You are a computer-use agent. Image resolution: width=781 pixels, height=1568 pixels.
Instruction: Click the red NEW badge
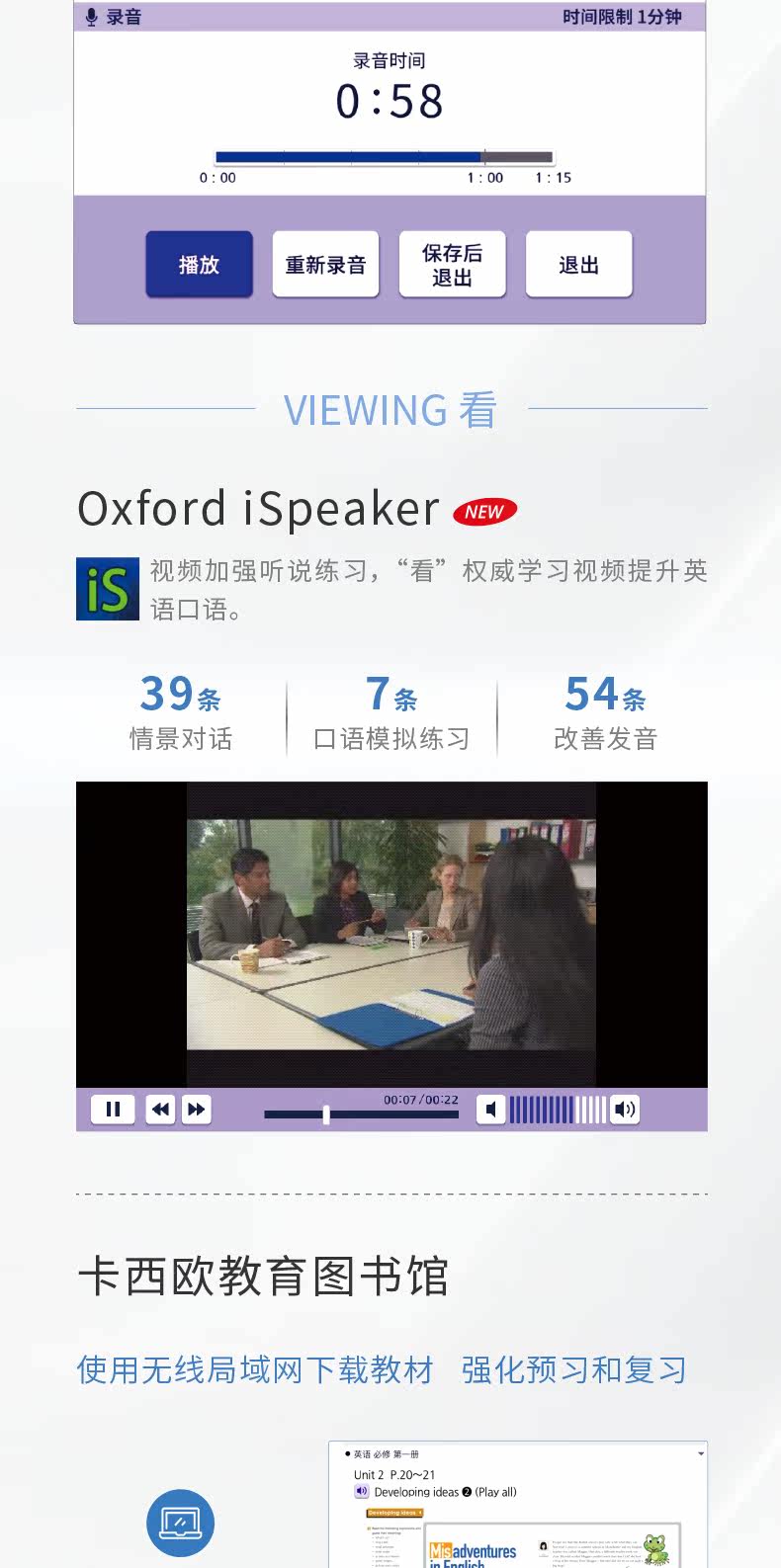[x=484, y=512]
